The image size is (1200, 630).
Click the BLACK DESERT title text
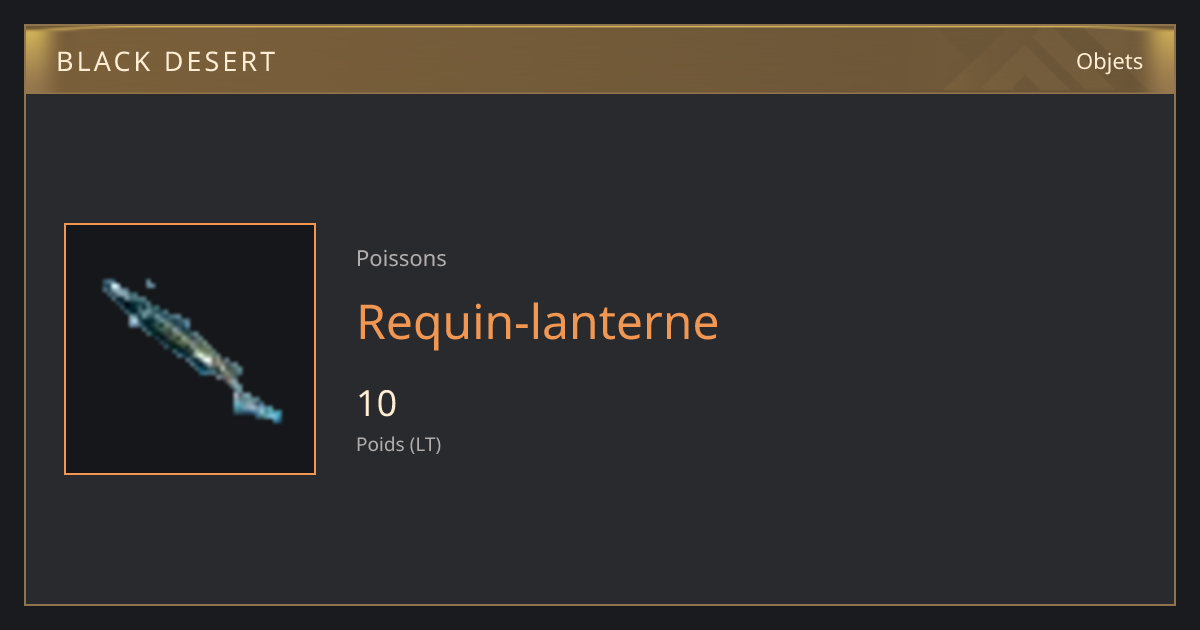tap(166, 62)
